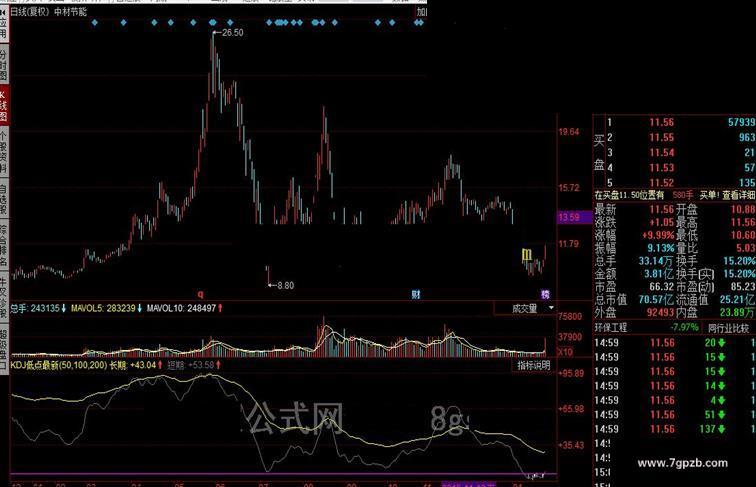
Task: Click the yellow marker icon near latest candles
Action: coord(527,255)
